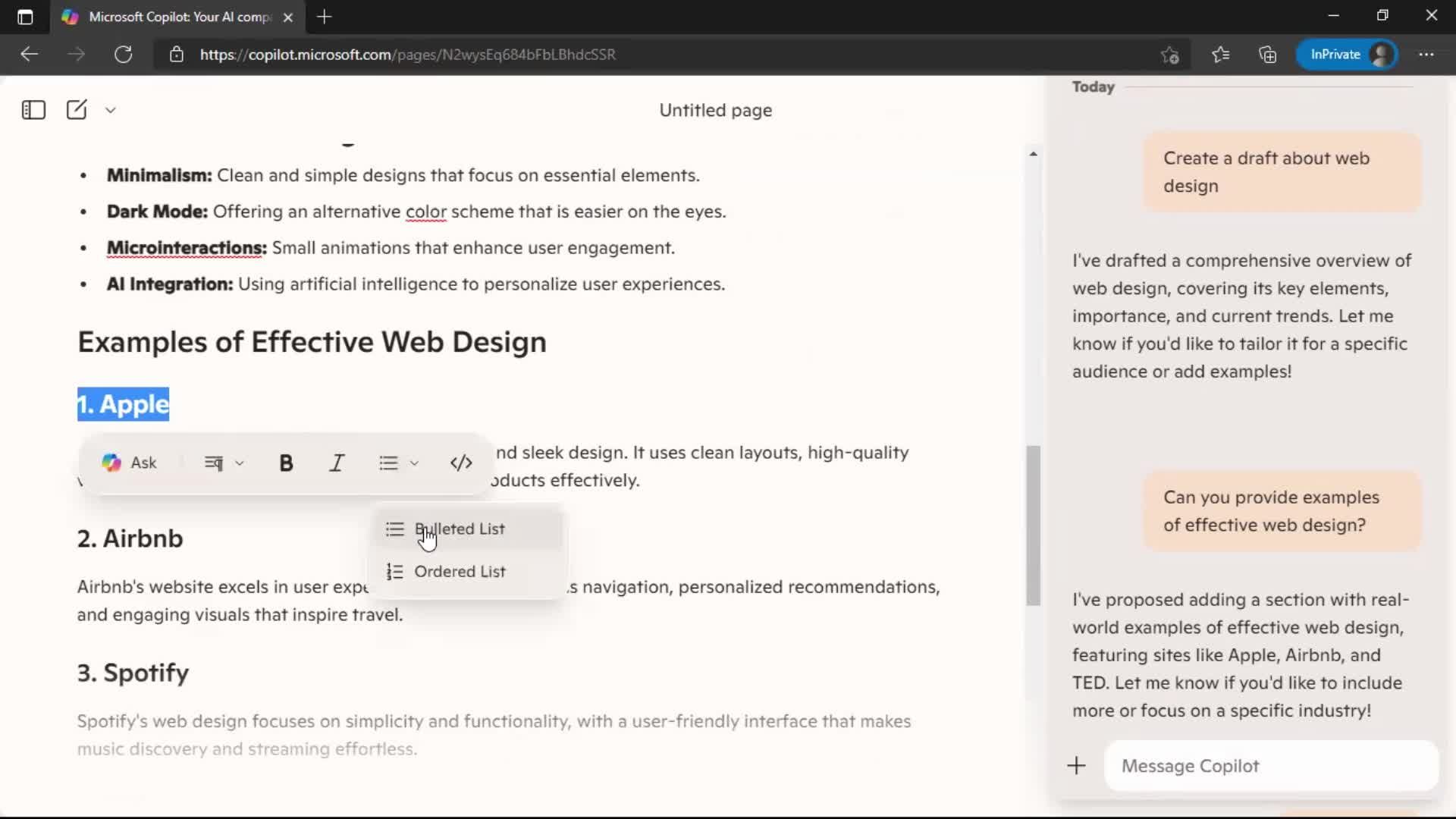
Task: Open tab actions menu icon
Action: [25, 17]
